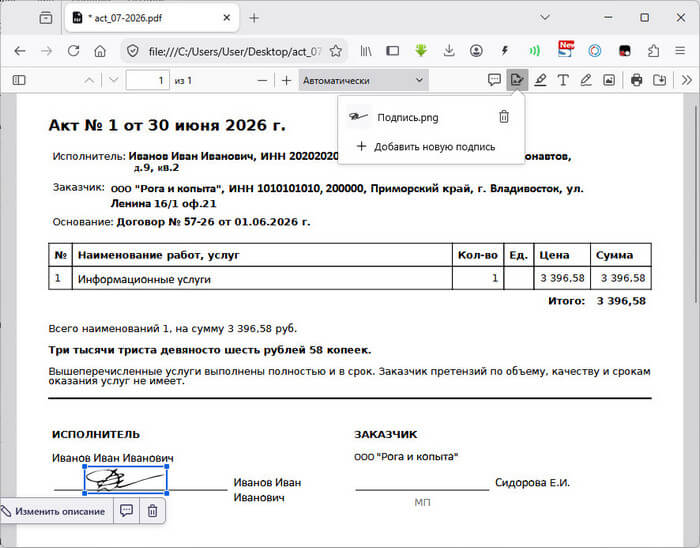Click the green download arrow extension
Image resolution: width=700 pixels, height=548 pixels.
[x=421, y=51]
